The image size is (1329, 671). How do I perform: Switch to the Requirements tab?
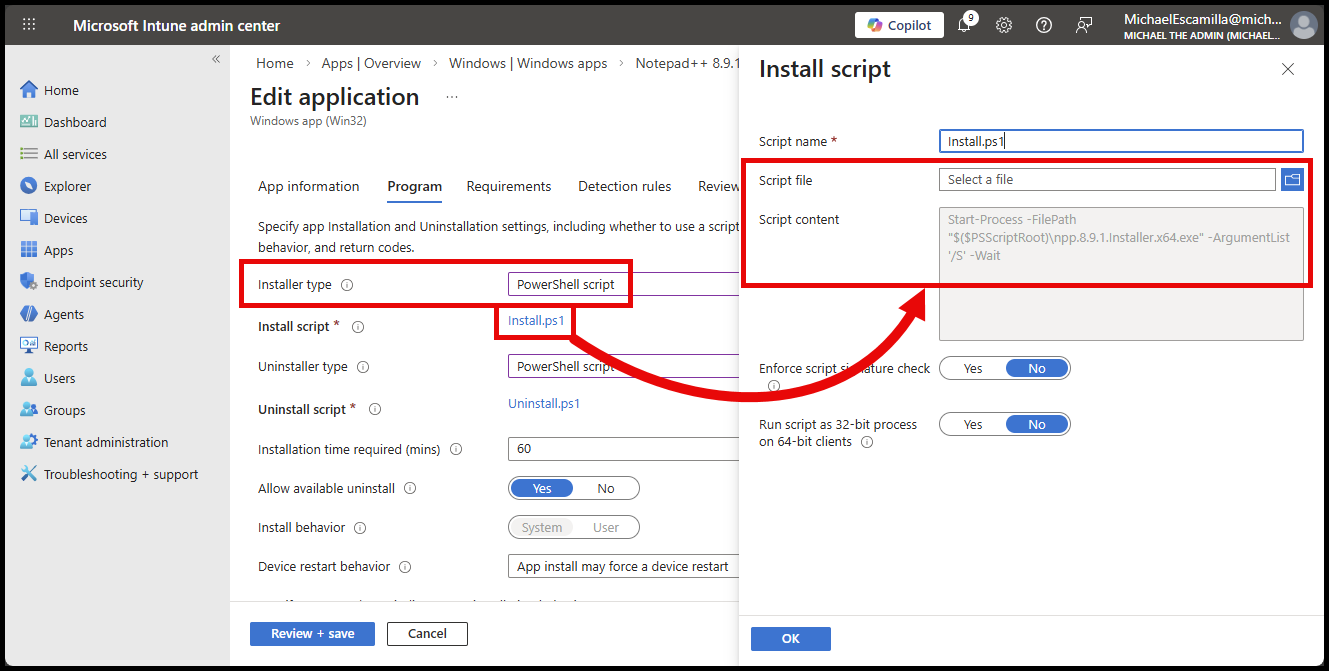coord(509,186)
